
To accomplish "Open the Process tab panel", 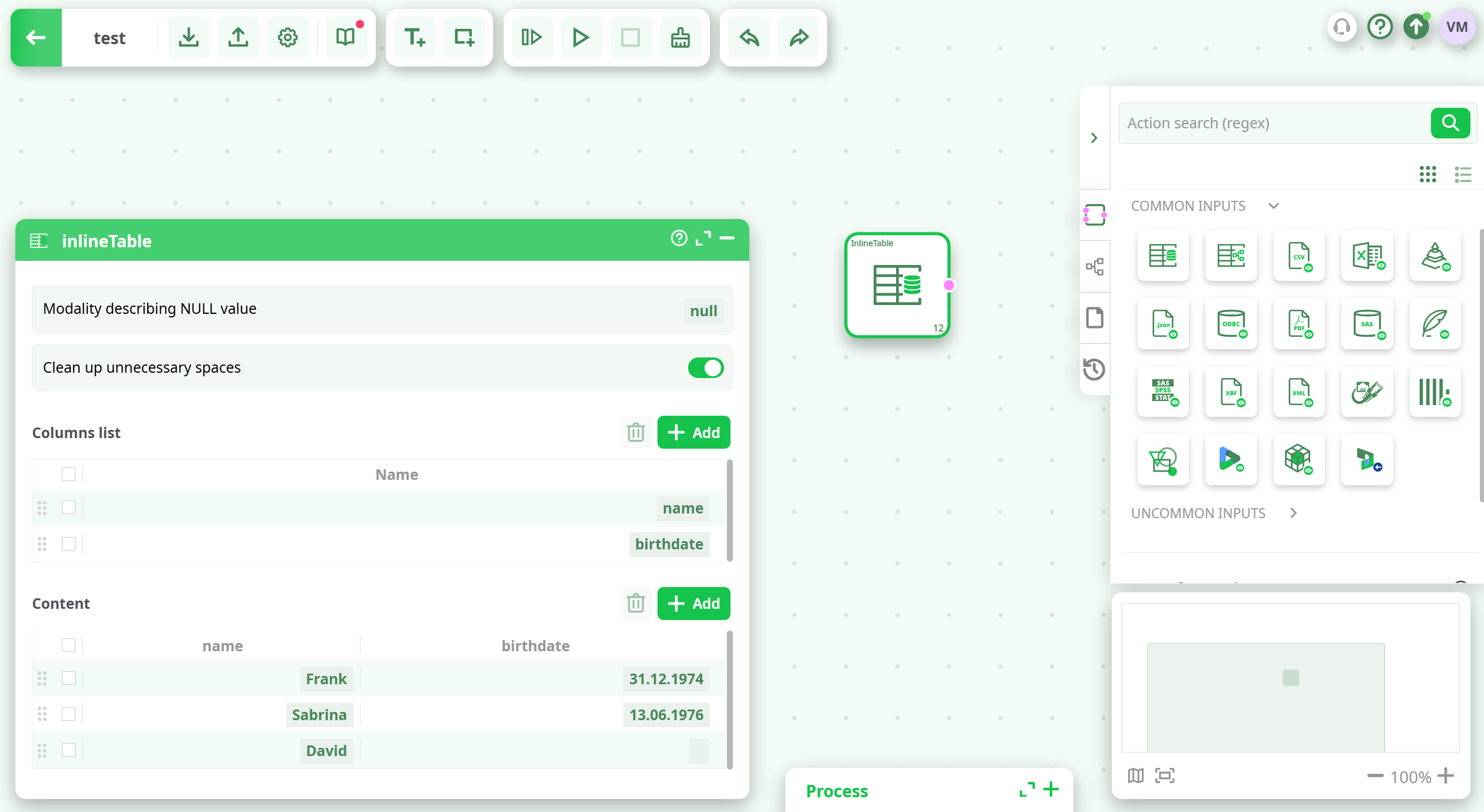I will coord(837,791).
